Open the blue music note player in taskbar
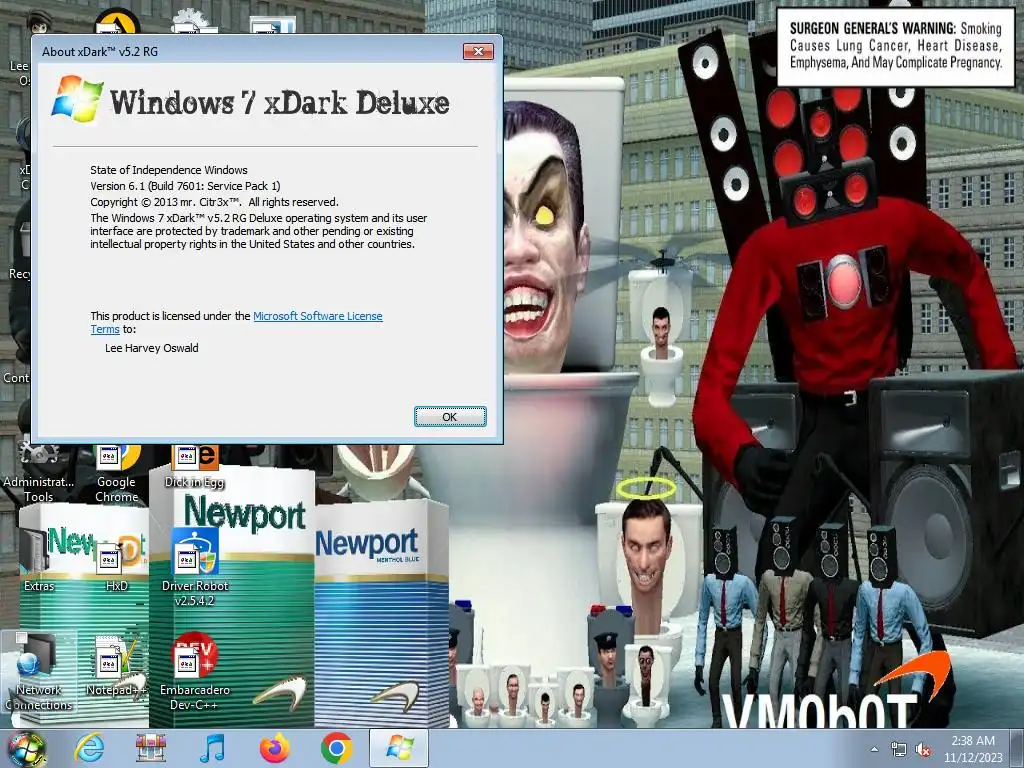 coord(212,748)
